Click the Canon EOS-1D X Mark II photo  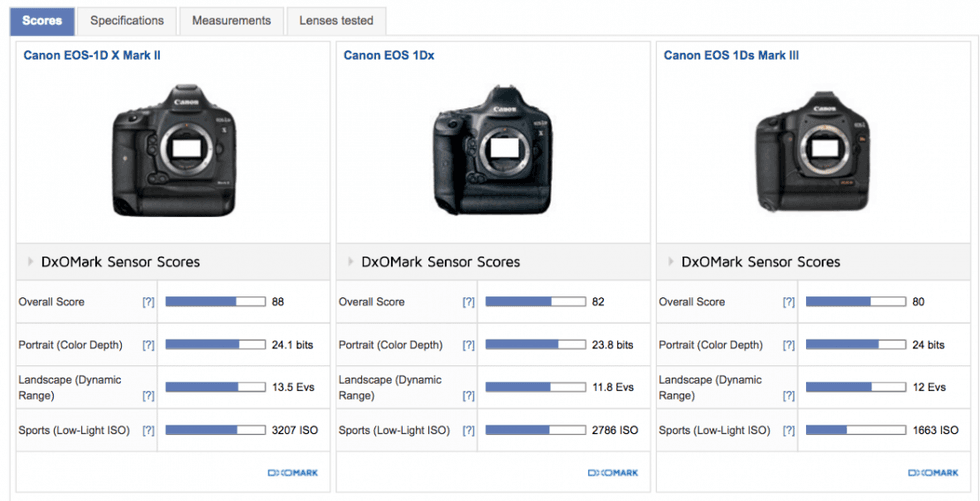(x=174, y=151)
